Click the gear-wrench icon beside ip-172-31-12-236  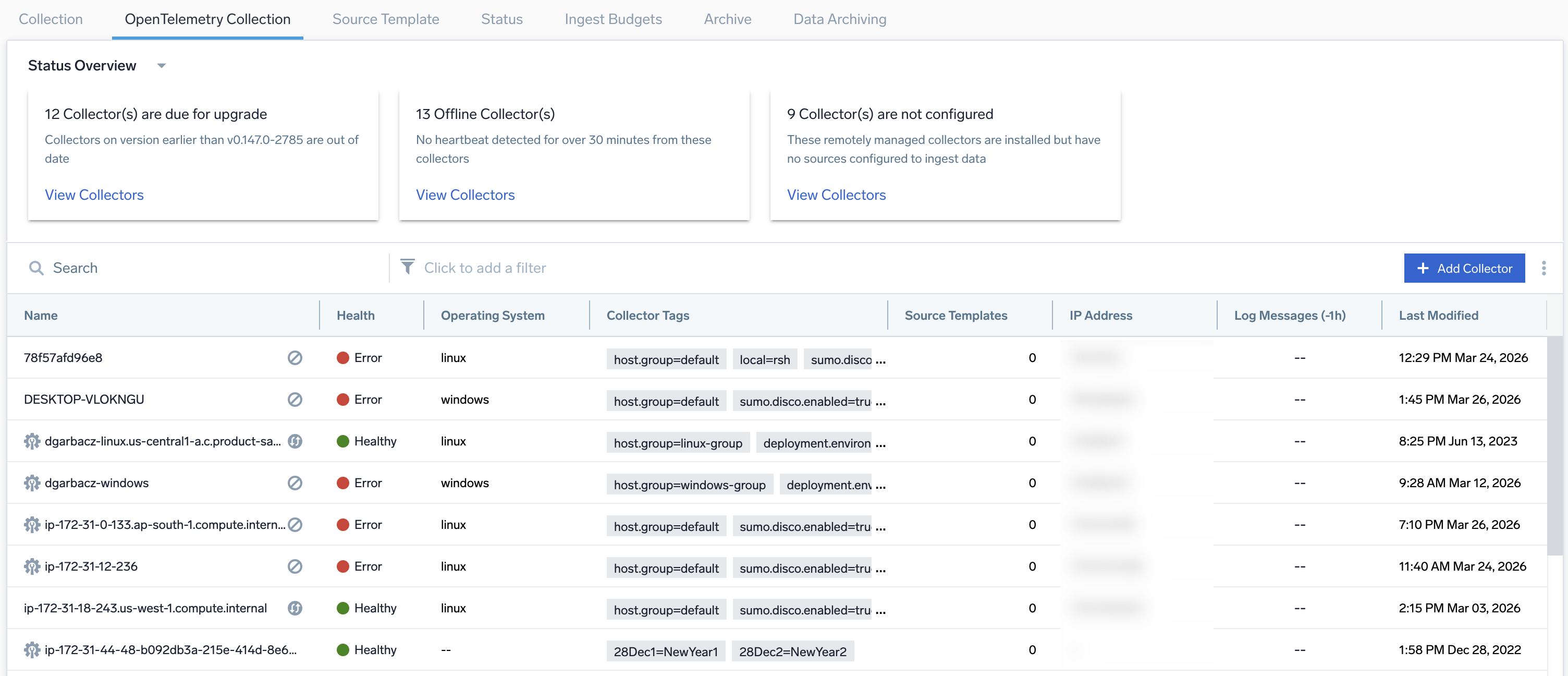coord(32,566)
